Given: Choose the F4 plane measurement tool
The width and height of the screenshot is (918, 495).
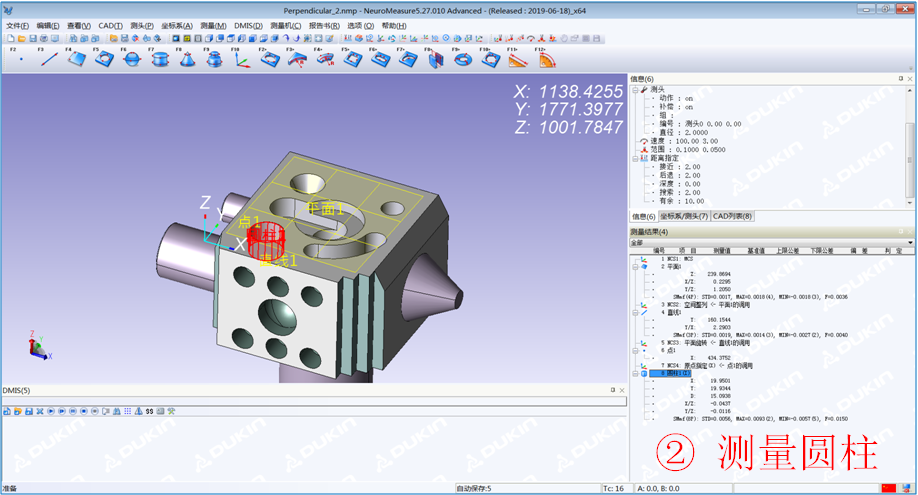Looking at the screenshot, I should 76,60.
